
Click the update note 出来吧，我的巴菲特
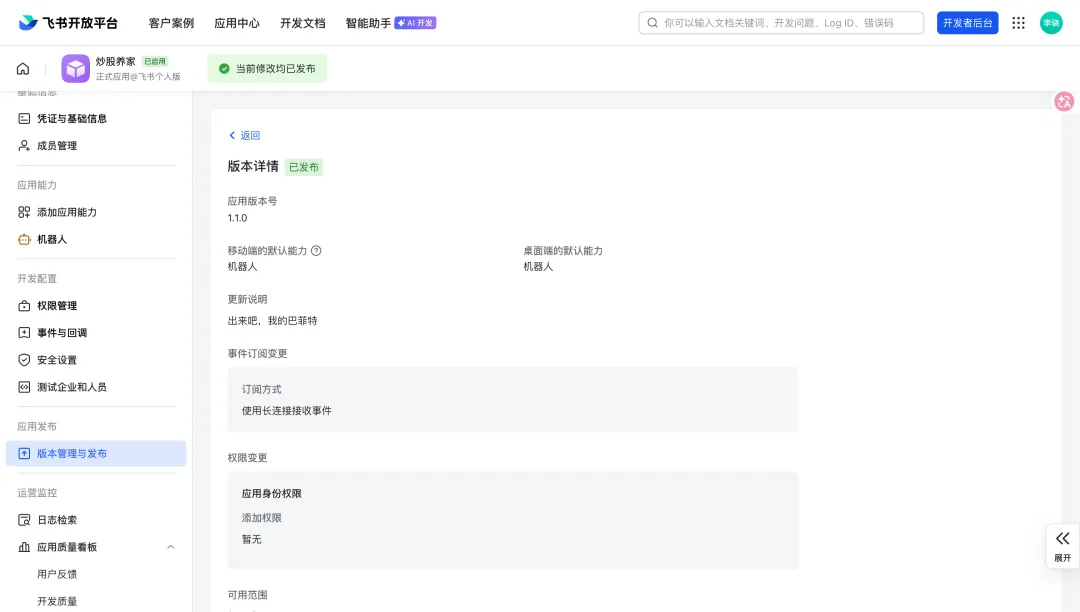pos(272,320)
